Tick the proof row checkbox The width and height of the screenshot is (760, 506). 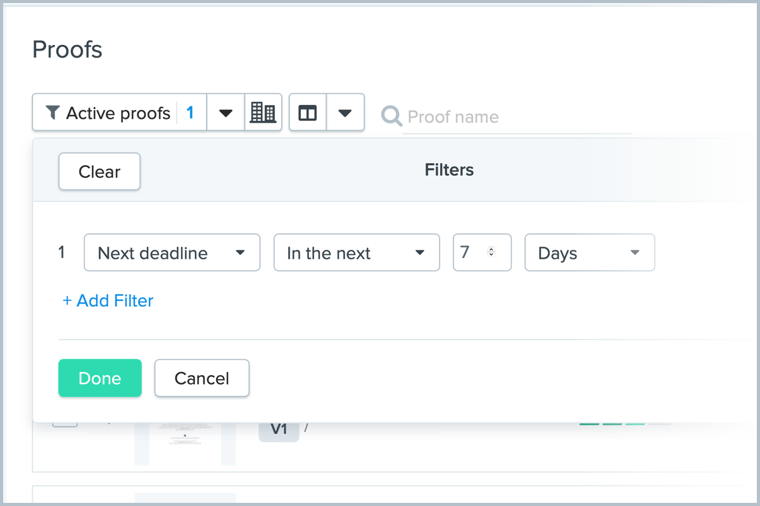click(x=64, y=421)
